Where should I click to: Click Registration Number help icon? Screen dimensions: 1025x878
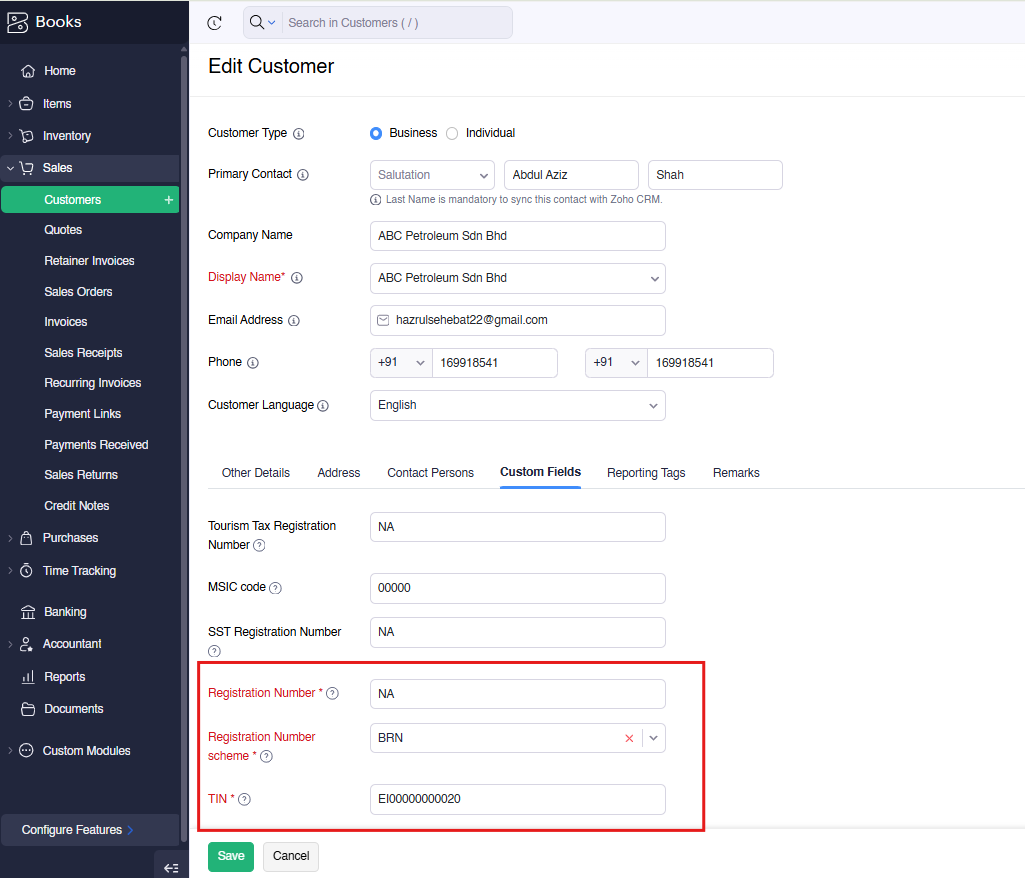[333, 694]
